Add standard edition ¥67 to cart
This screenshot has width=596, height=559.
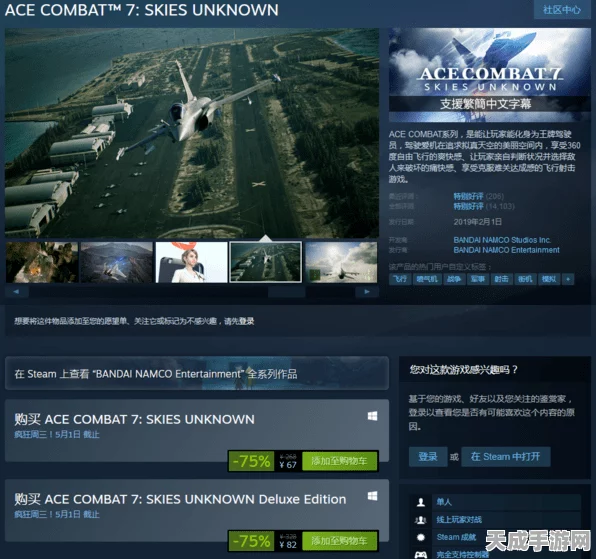339,461
